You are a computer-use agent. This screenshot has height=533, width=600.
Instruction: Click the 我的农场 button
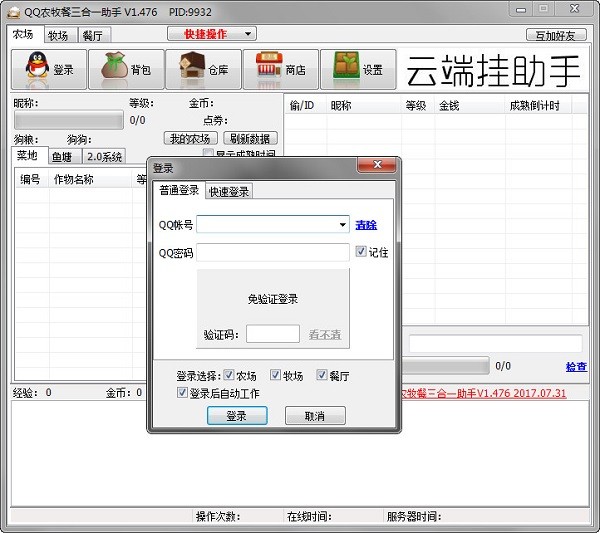[190, 139]
